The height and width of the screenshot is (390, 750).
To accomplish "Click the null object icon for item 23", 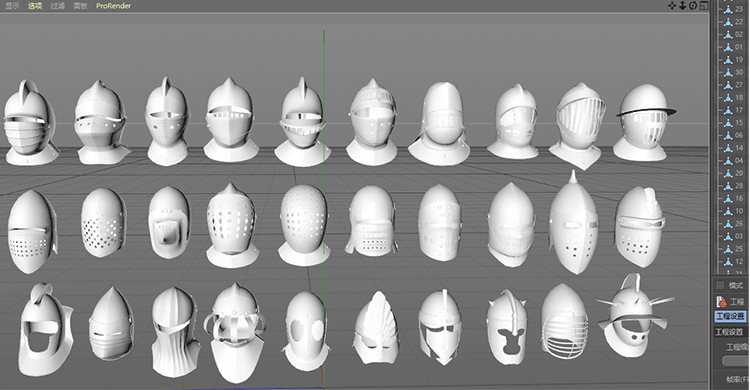I will click(728, 9).
